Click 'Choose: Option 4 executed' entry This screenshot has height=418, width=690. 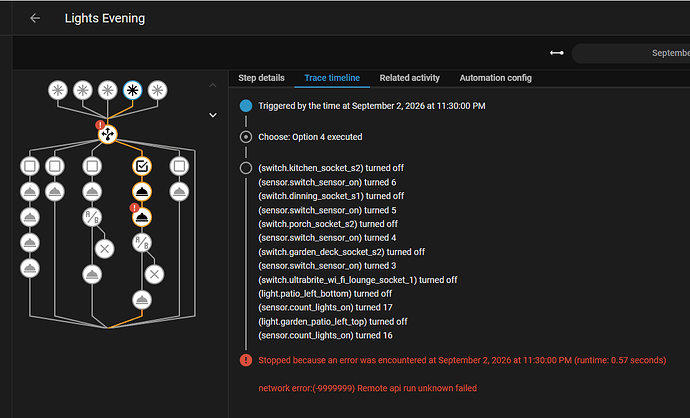[x=310, y=137]
